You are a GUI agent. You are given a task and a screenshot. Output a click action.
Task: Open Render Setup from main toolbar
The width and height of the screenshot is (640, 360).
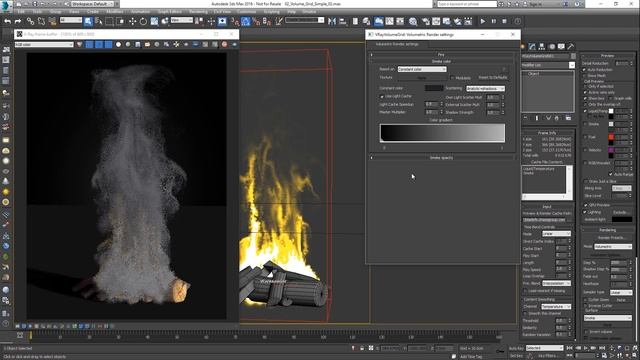coord(426,21)
